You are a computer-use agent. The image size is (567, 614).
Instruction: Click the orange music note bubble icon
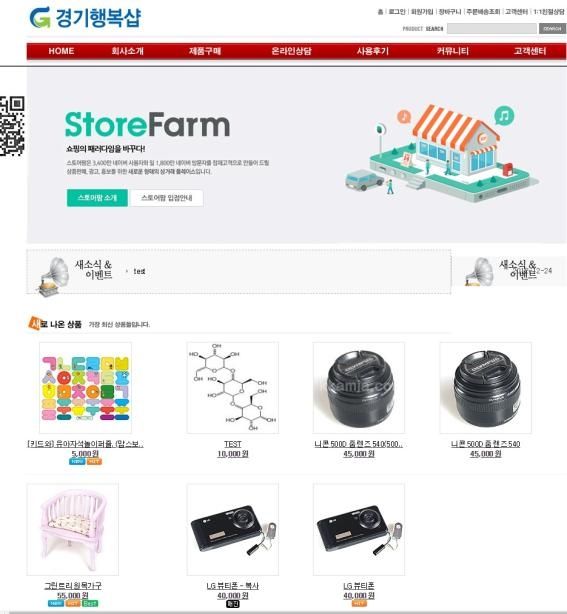404,116
